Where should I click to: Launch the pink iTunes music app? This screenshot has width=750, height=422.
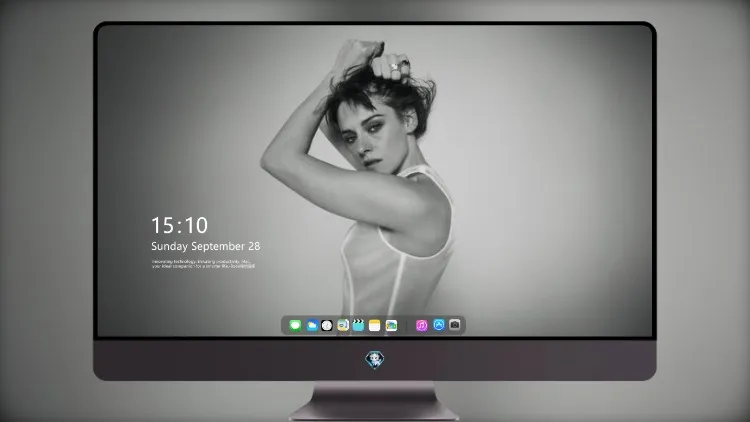(421, 325)
